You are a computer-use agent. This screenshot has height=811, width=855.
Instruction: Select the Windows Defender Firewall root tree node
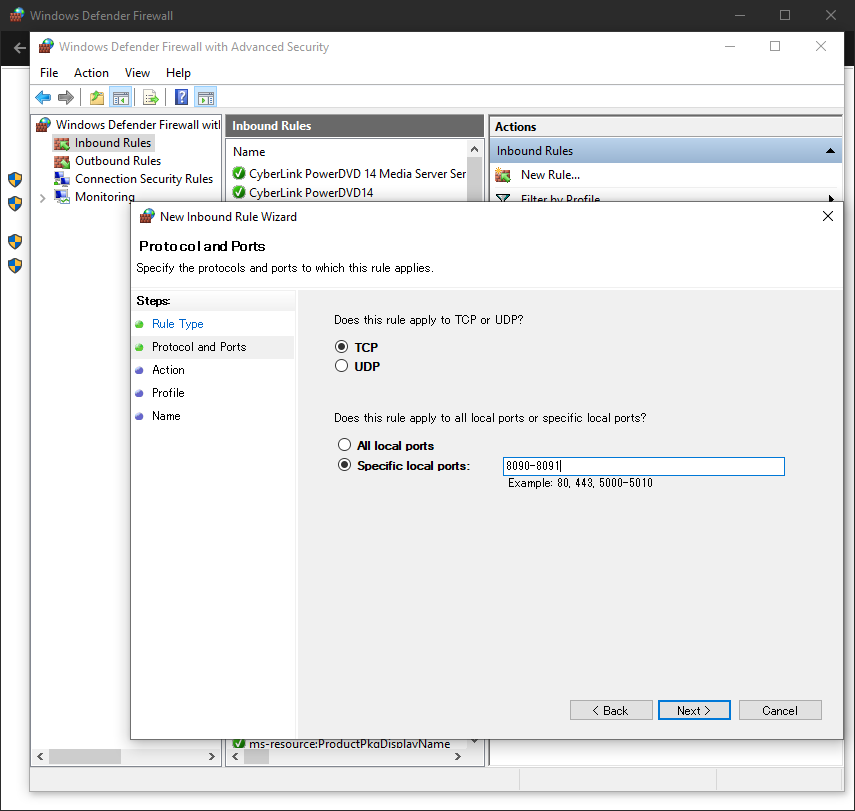pos(138,125)
